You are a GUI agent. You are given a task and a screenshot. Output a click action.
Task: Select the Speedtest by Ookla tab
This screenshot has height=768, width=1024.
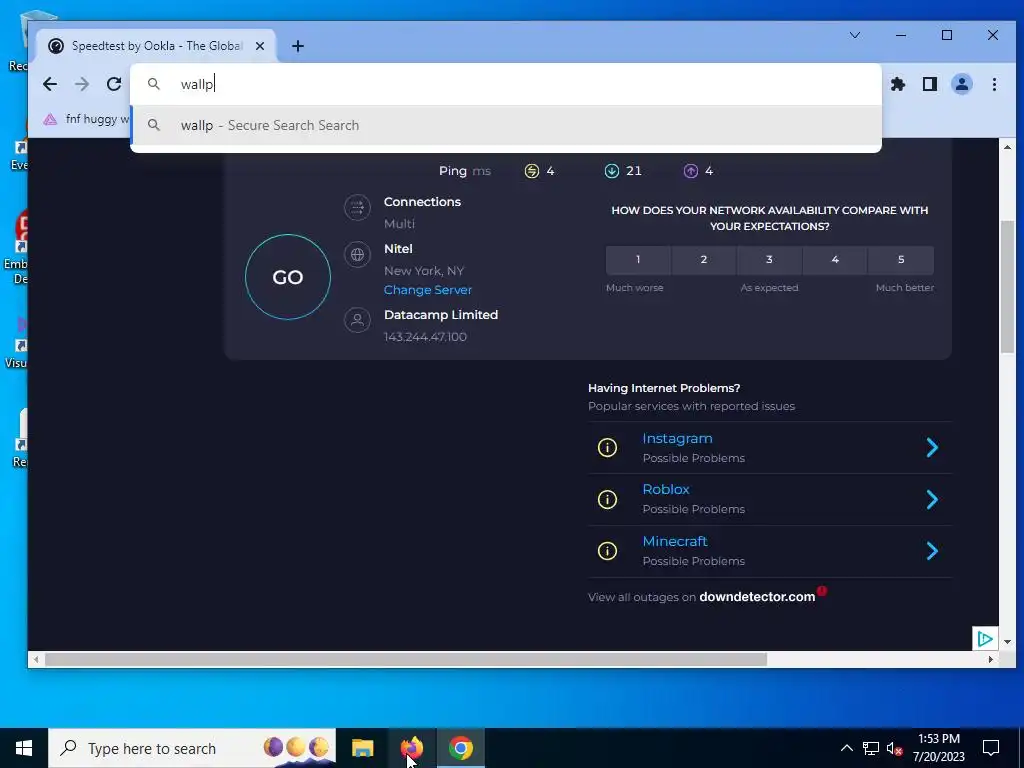[x=157, y=46]
